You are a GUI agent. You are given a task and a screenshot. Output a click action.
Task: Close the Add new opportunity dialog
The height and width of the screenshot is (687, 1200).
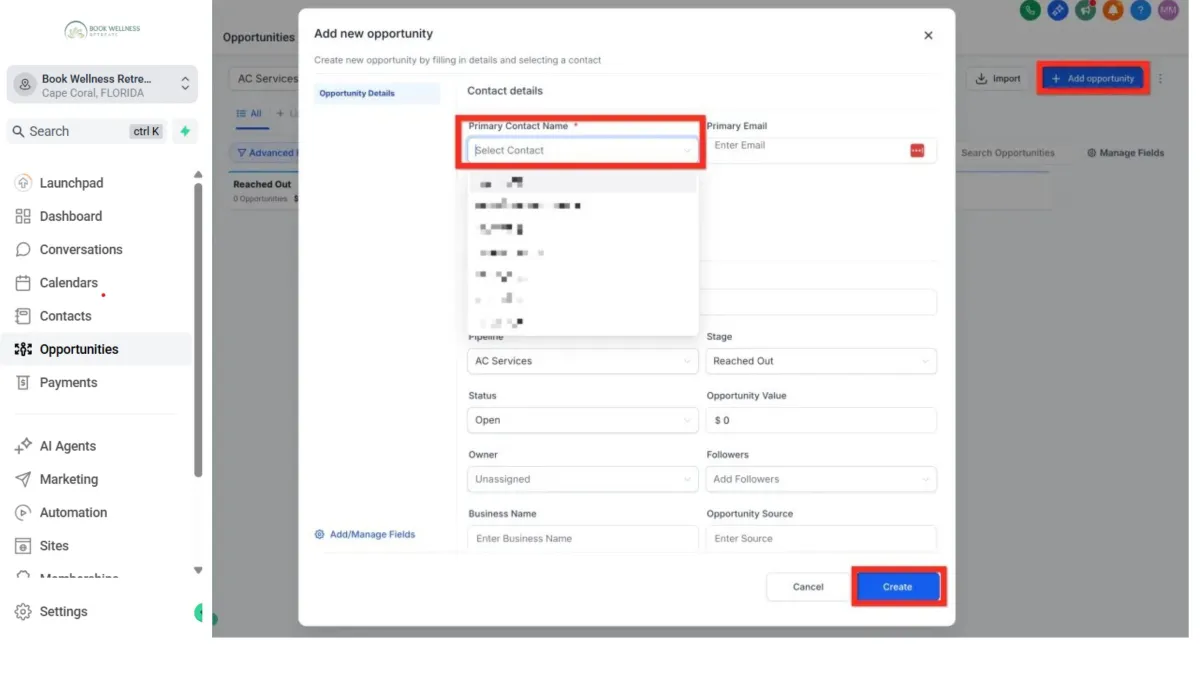[928, 35]
